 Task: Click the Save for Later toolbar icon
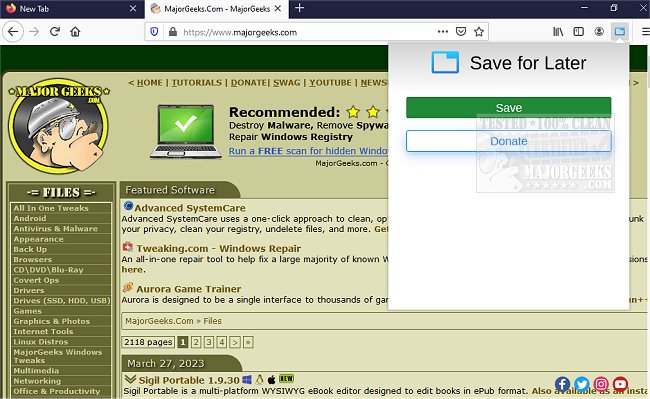(620, 31)
